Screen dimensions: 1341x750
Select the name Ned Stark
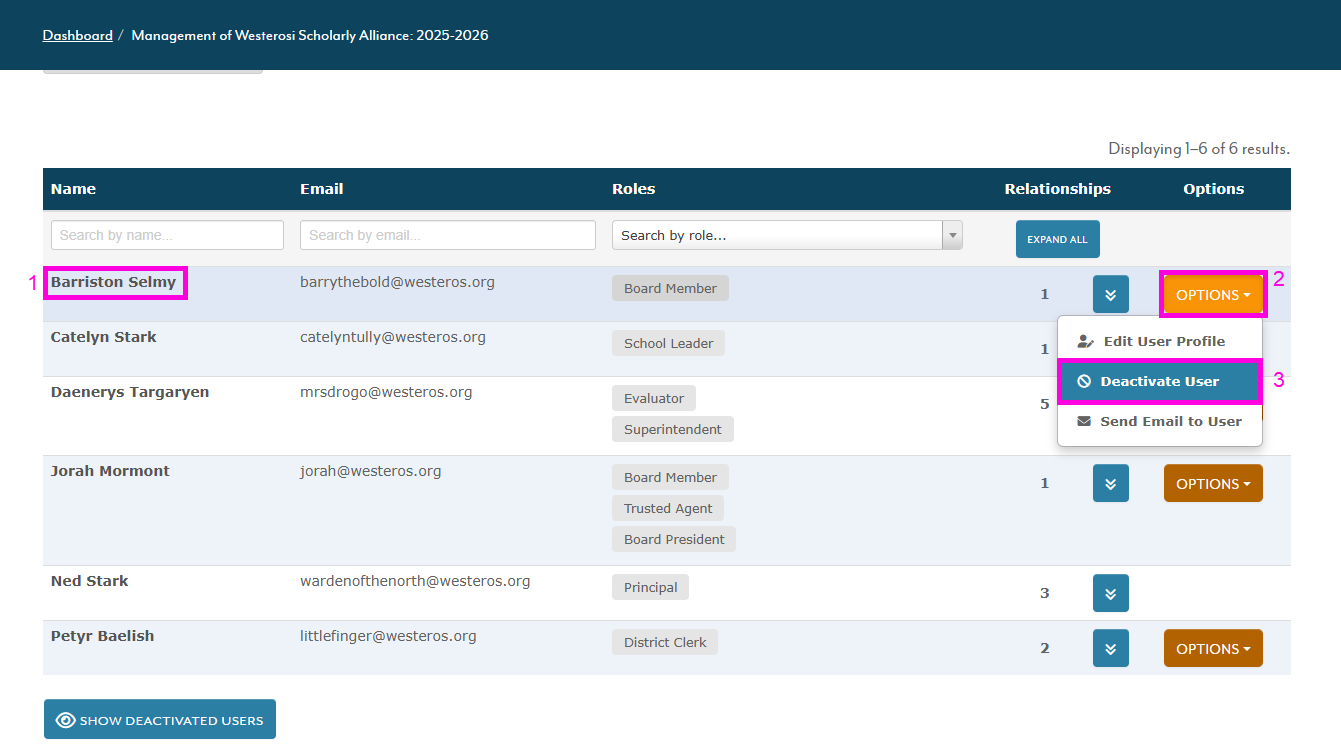pos(90,581)
